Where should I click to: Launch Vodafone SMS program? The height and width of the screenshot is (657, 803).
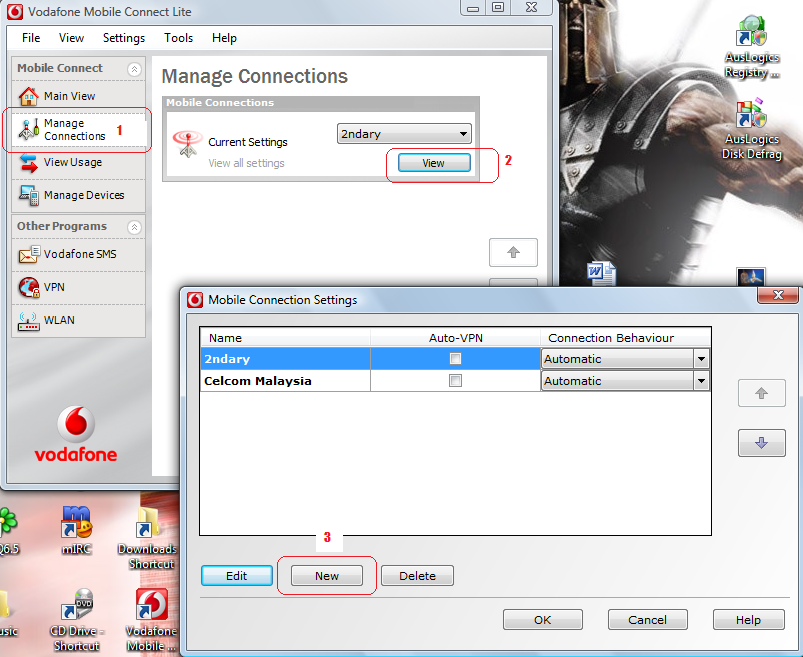[79, 254]
